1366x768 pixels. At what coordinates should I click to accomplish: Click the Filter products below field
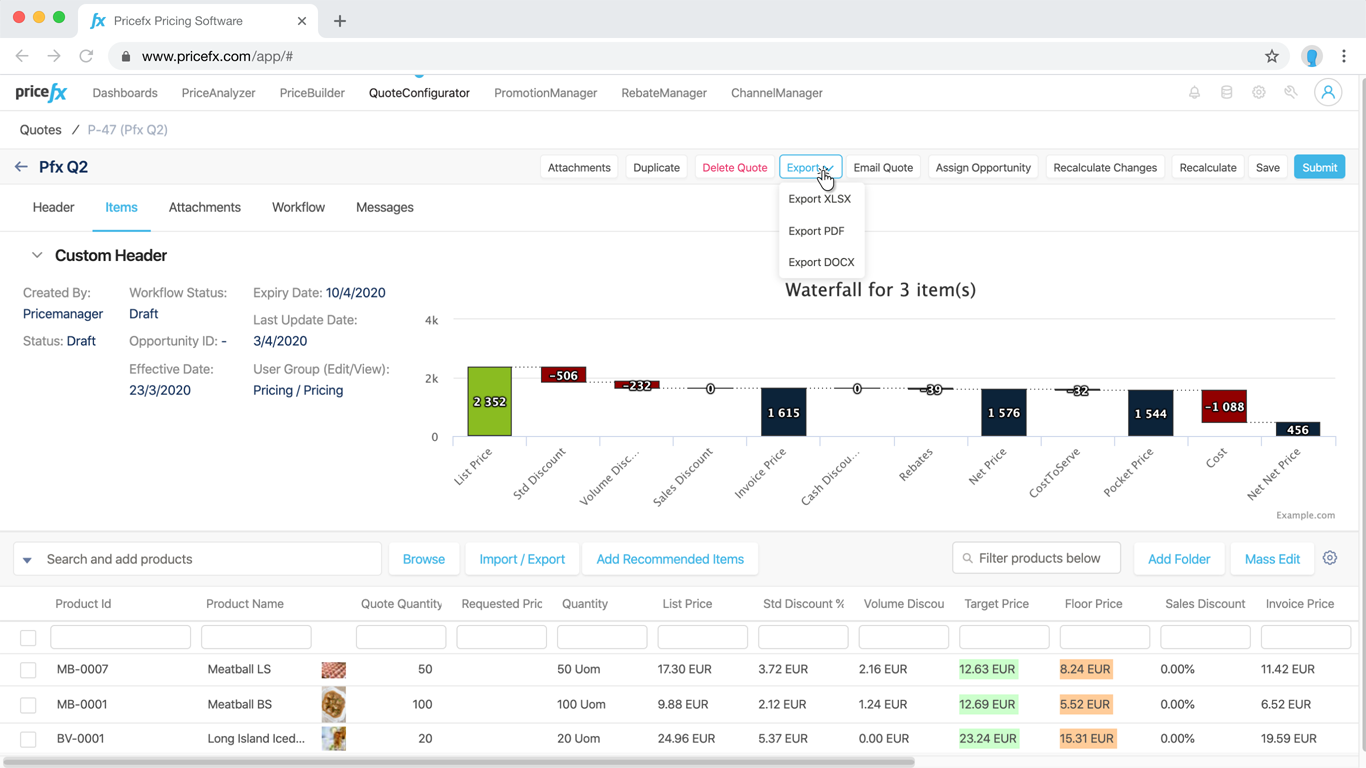tap(1037, 558)
